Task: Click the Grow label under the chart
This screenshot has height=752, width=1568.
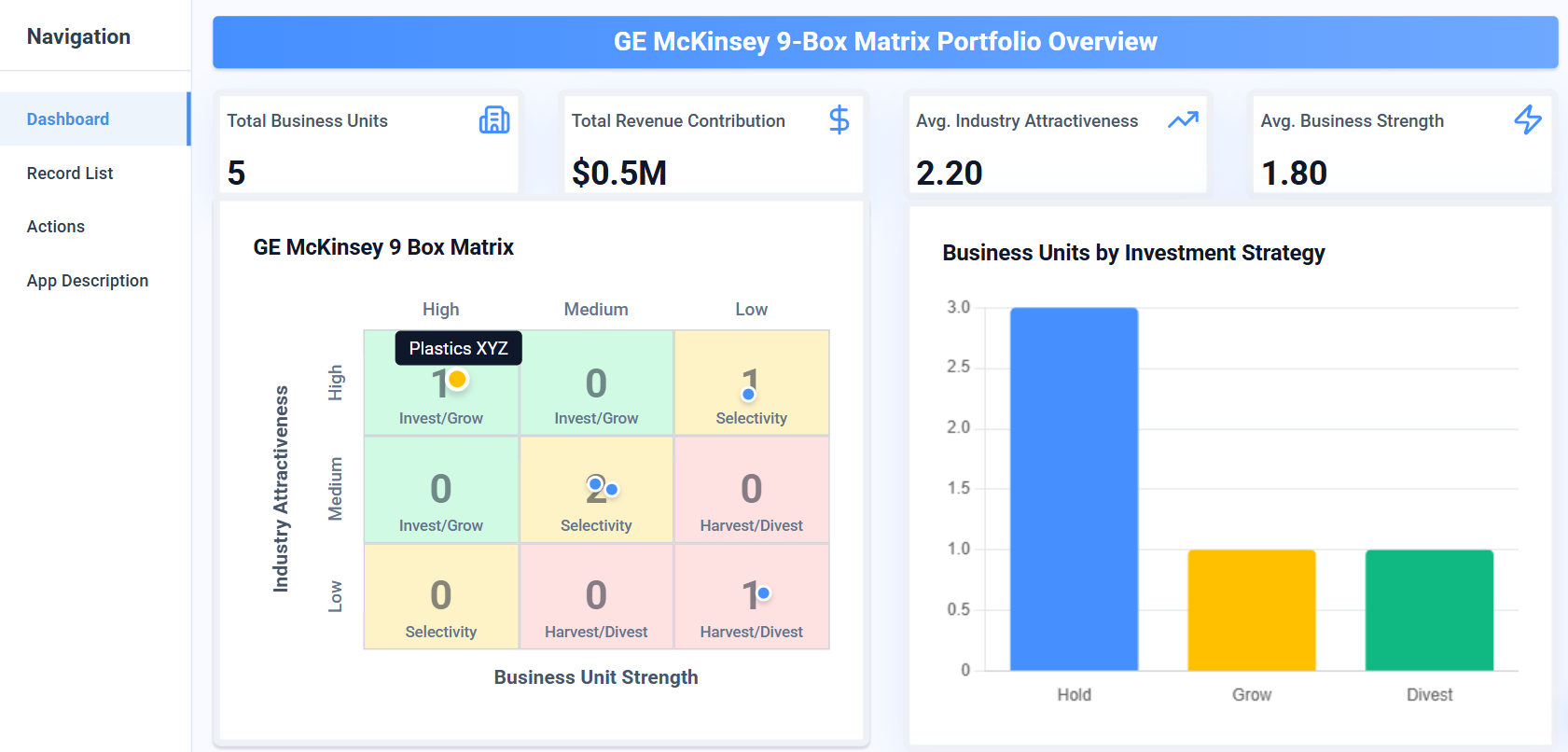Action: pos(1252,695)
